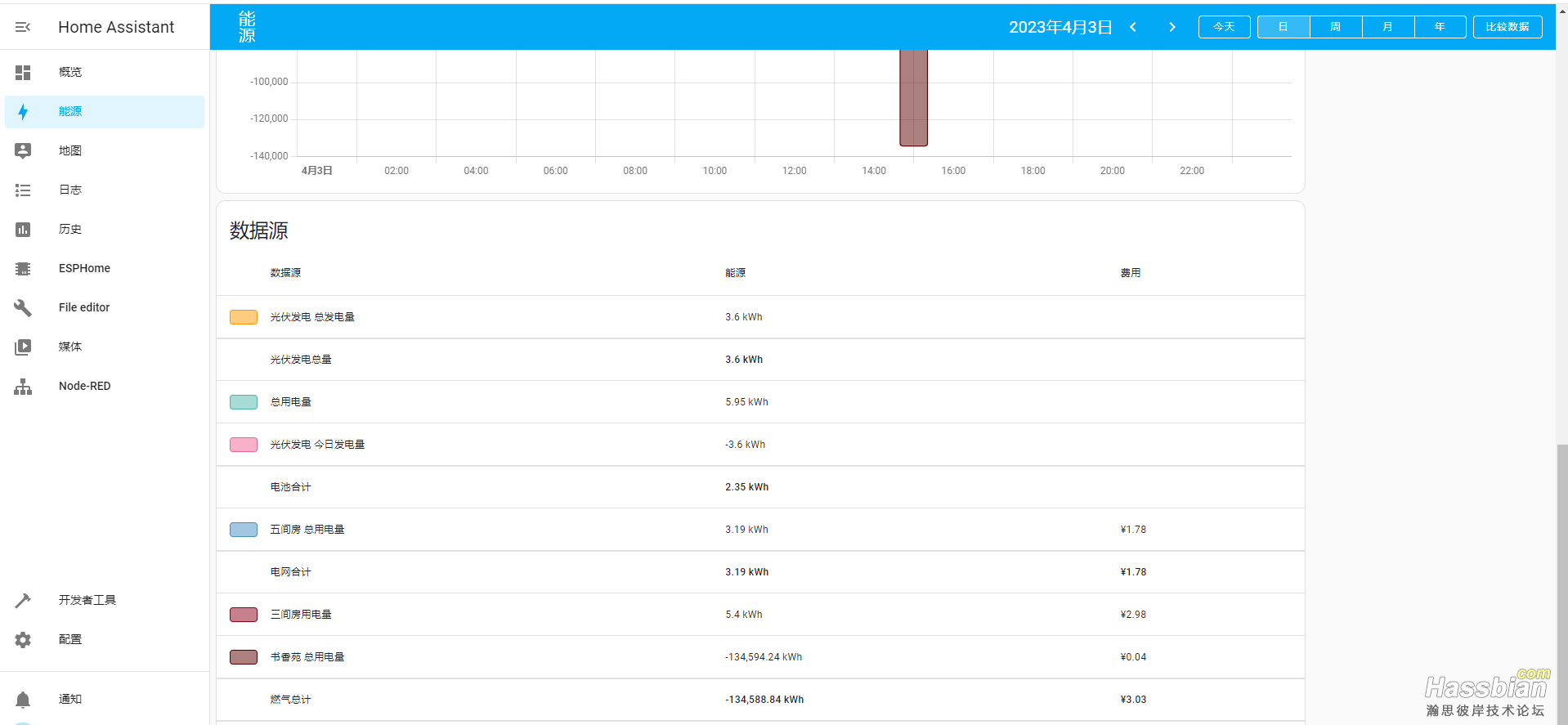Open 比较数据 compare data
The height and width of the screenshot is (725, 1568).
1508,27
